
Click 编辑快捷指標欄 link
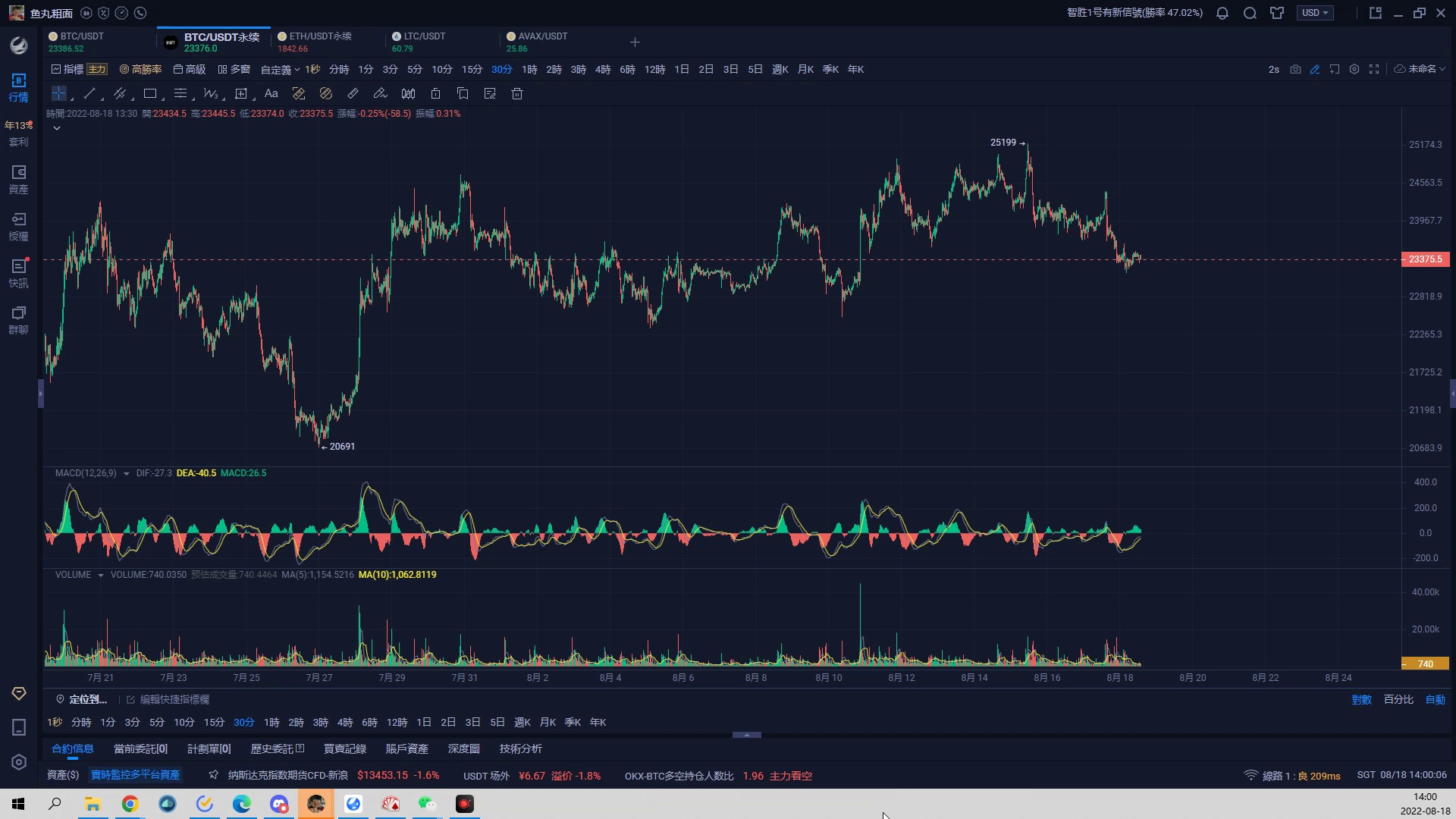tap(174, 700)
